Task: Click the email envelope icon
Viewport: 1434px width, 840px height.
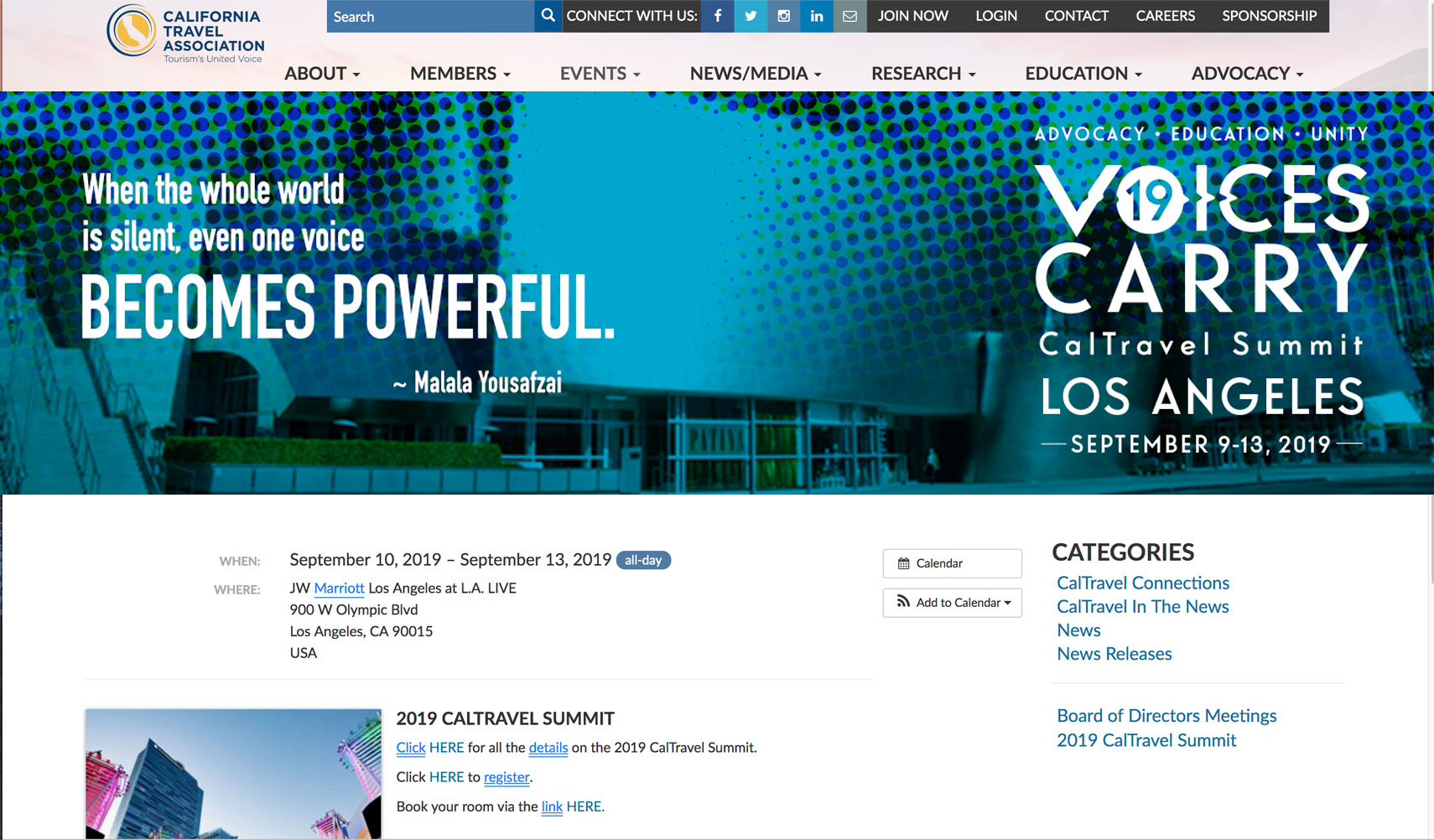Action: 849,16
